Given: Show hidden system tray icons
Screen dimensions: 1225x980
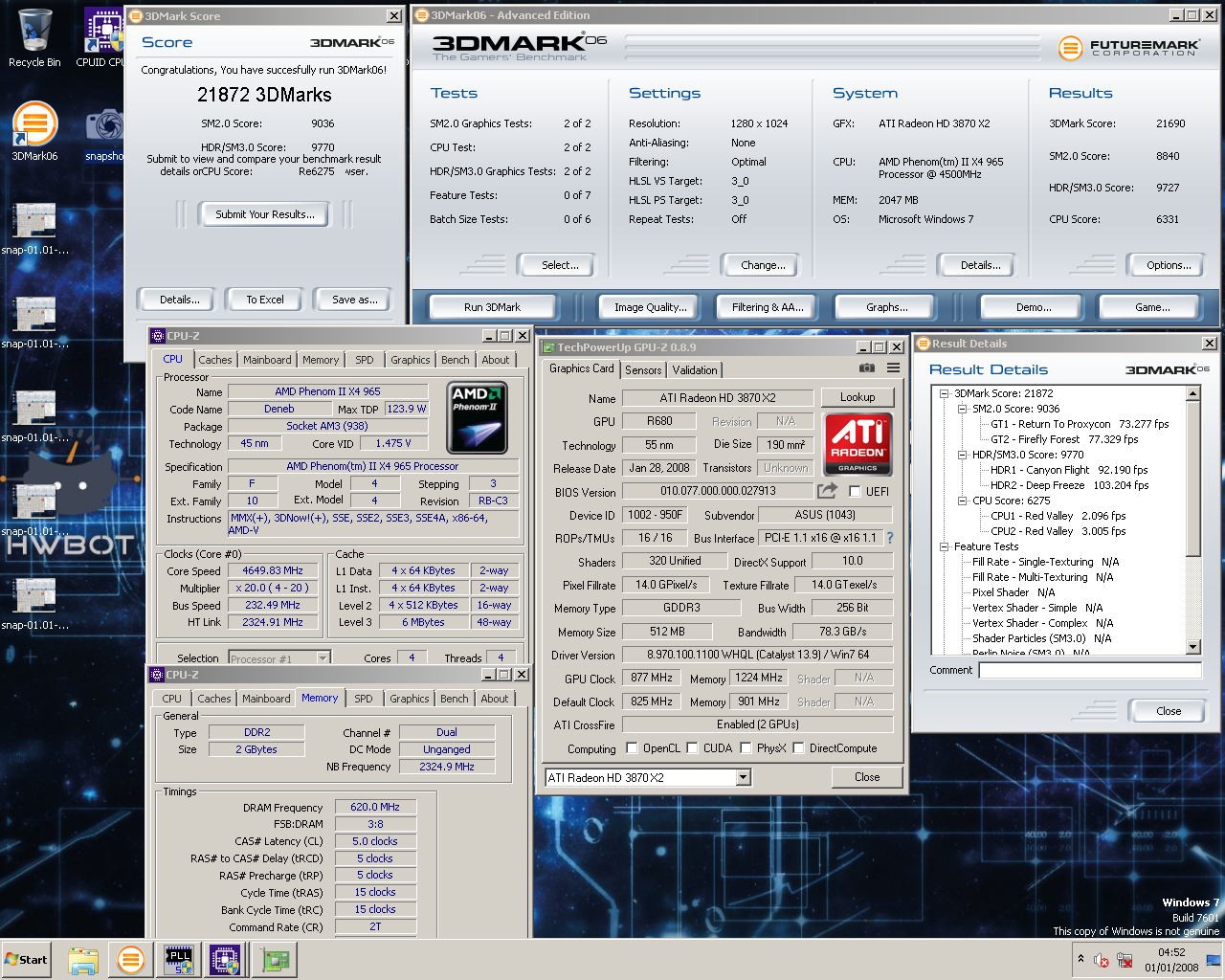Looking at the screenshot, I should coord(1080,959).
